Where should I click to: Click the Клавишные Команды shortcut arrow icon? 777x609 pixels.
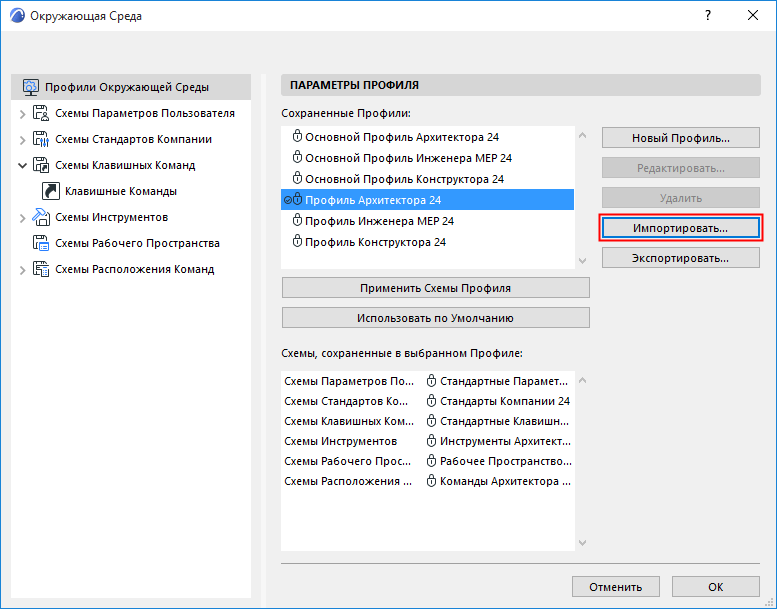pos(51,191)
